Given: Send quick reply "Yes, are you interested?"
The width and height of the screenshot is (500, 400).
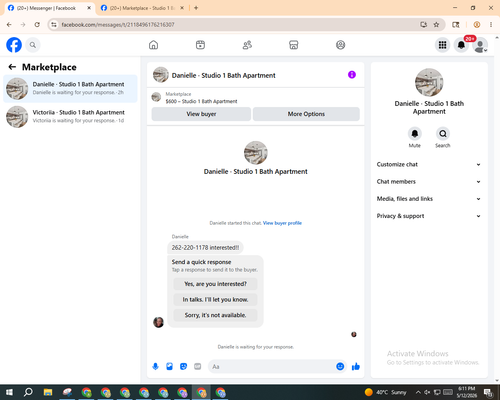Looking at the screenshot, I should (215, 284).
